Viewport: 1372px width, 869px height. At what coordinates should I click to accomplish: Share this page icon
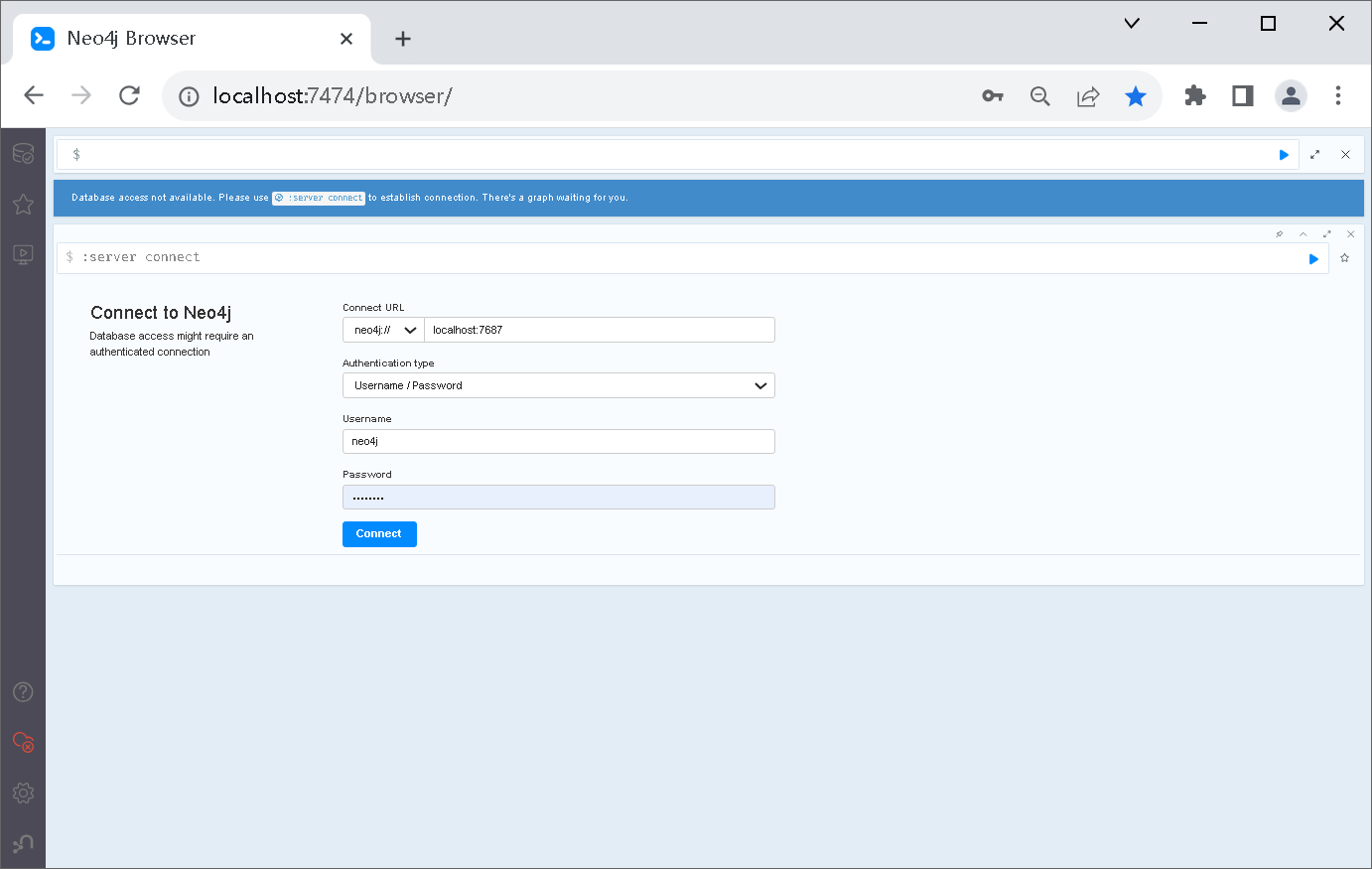coord(1088,96)
